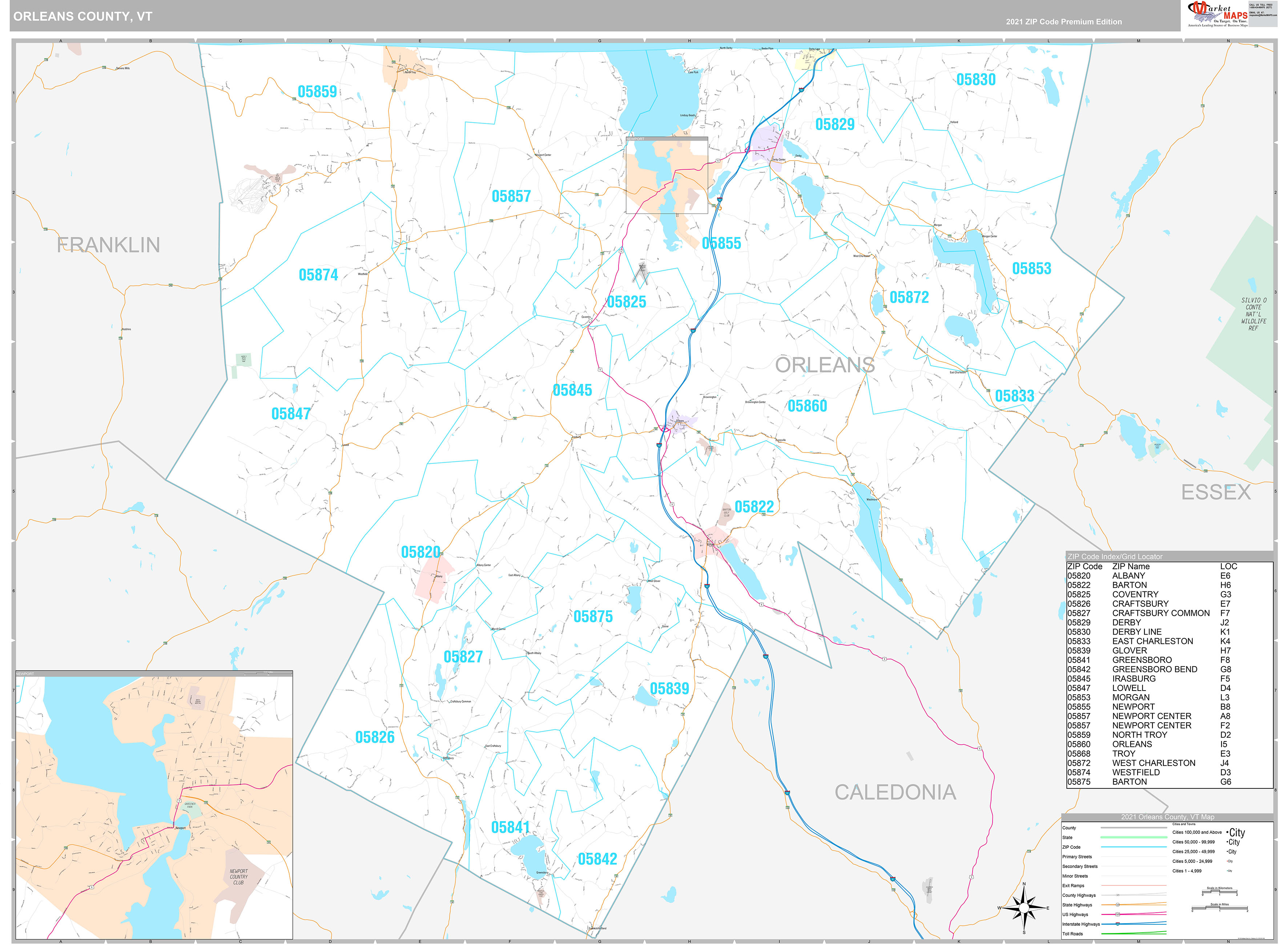Select the 05859 ZIP label on the map
The image size is (1288, 945).
click(317, 92)
